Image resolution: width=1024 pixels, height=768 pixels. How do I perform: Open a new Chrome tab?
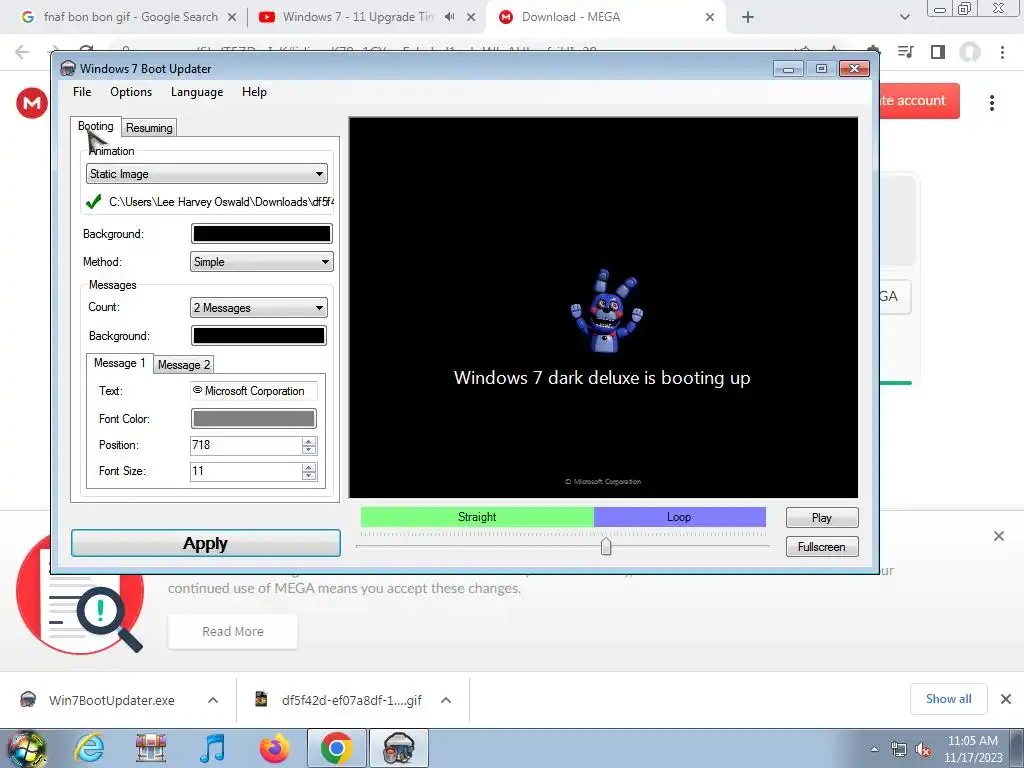748,18
